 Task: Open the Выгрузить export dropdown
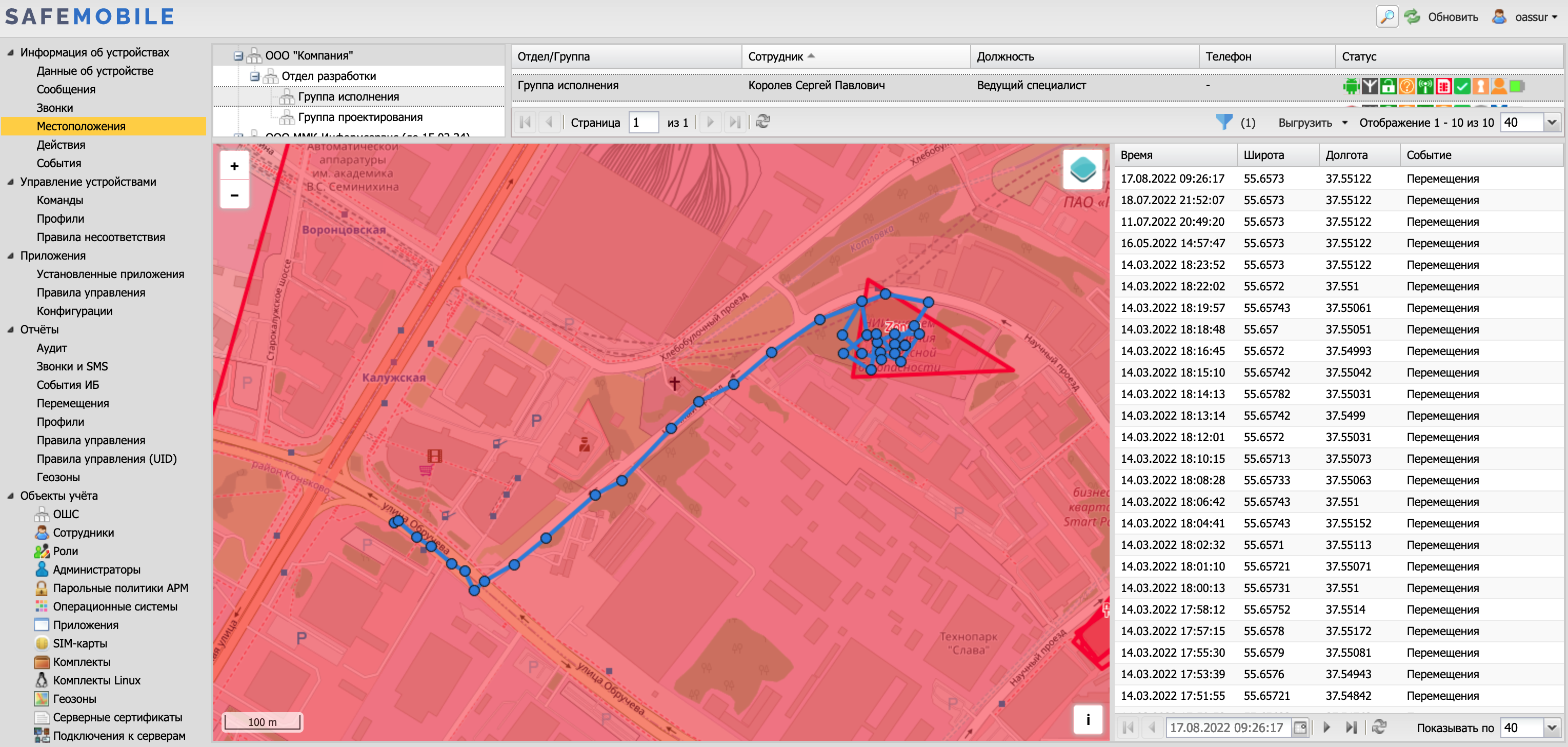click(x=1312, y=123)
